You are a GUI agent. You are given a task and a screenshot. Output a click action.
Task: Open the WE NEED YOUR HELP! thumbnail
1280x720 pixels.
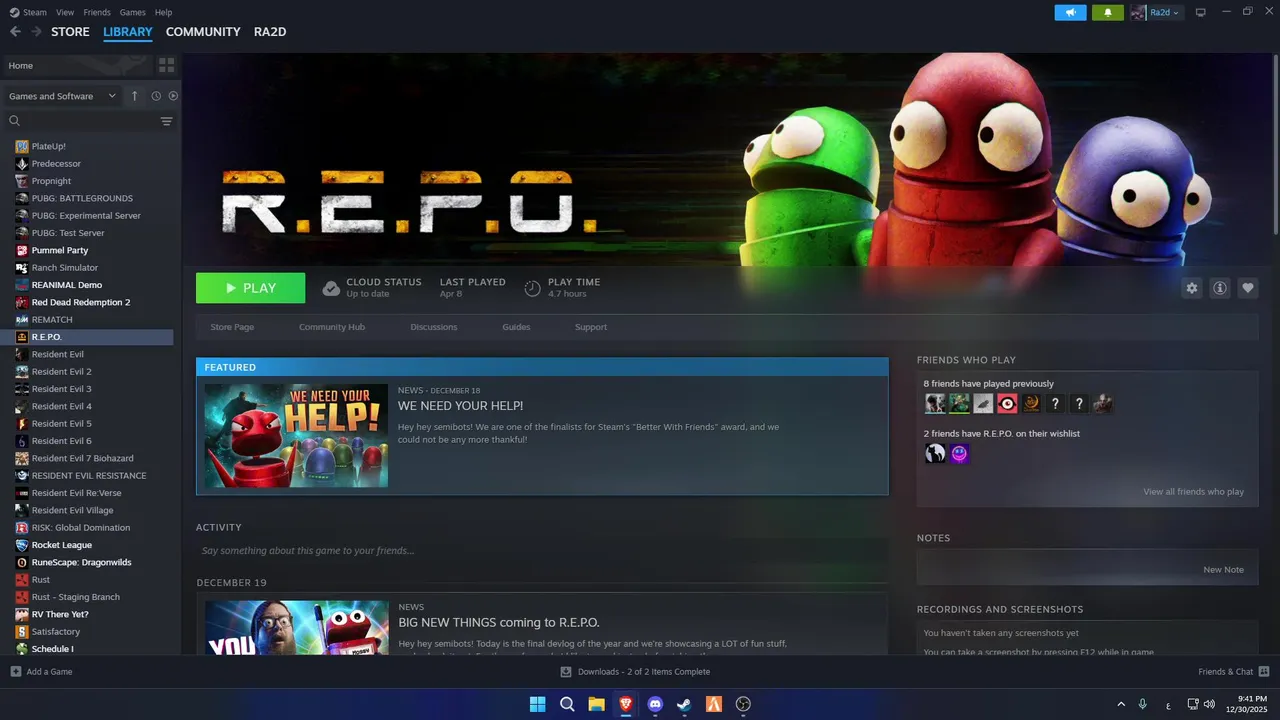point(296,435)
